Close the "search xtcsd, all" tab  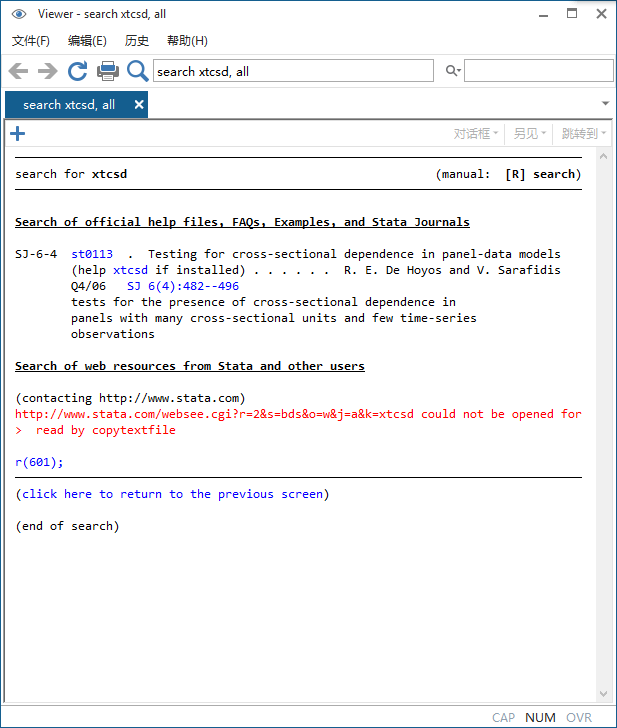pos(139,104)
